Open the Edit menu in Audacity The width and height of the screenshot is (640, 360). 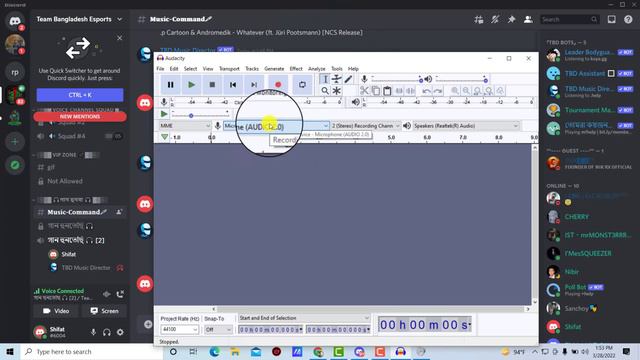click(x=174, y=69)
